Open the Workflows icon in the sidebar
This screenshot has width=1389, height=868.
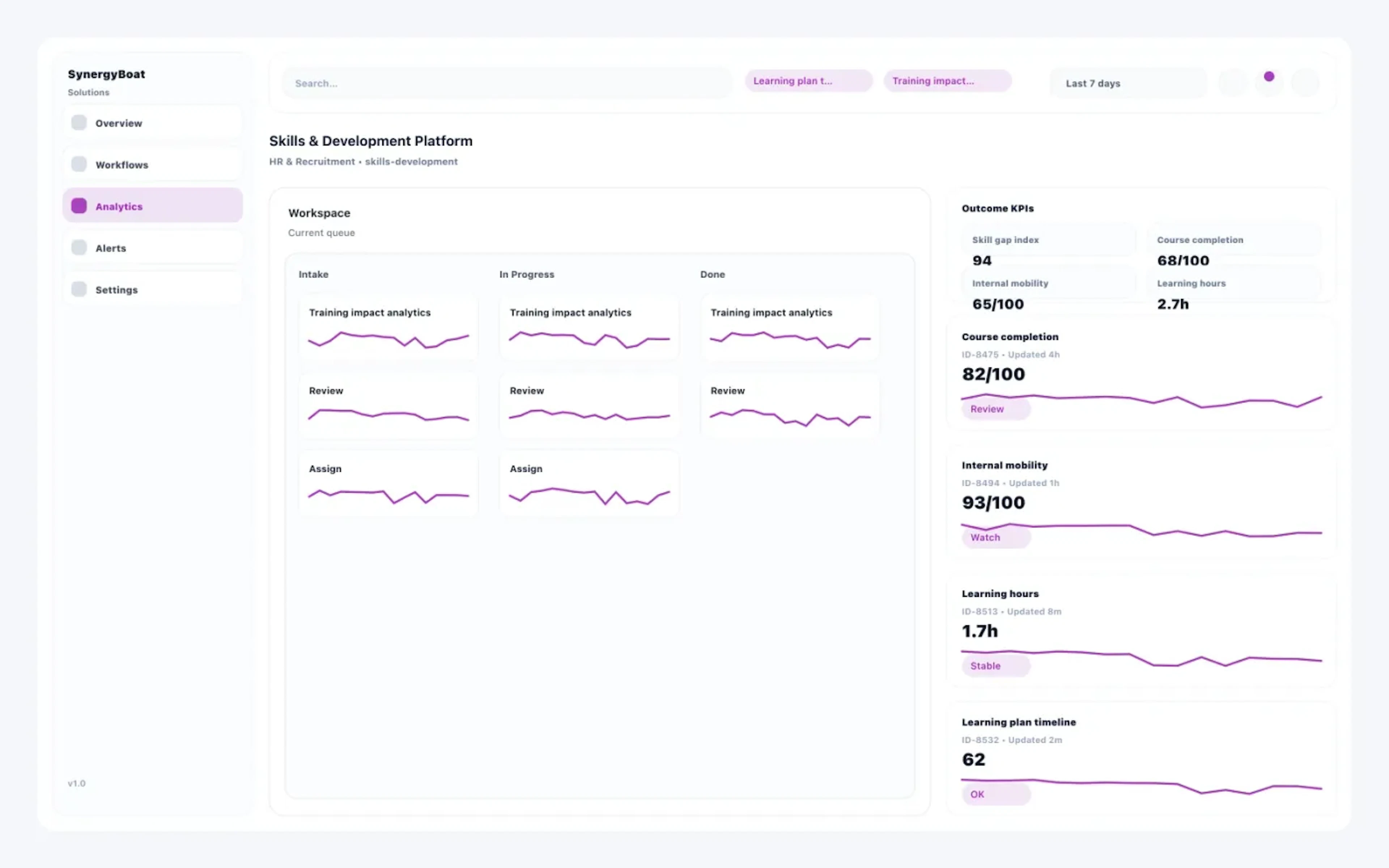coord(78,163)
